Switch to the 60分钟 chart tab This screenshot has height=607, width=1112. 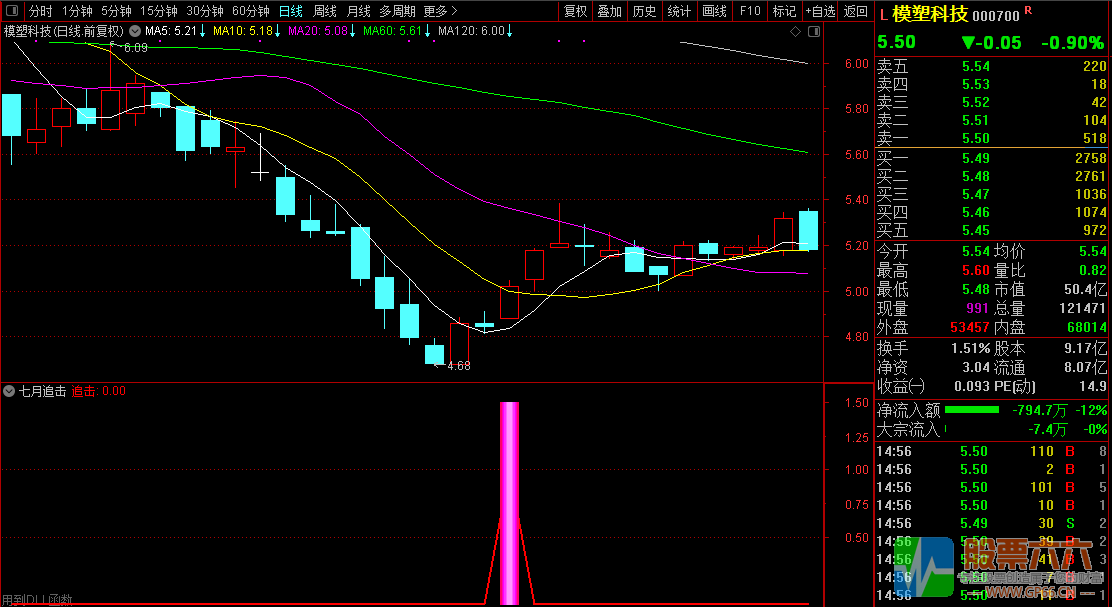pos(250,11)
